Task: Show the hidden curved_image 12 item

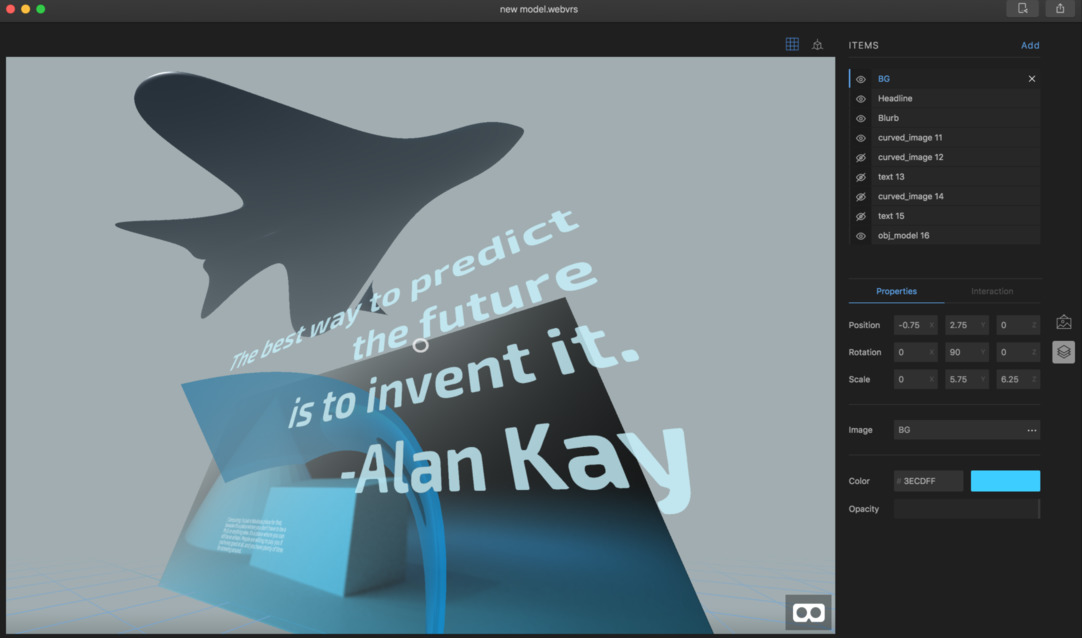Action: tap(860, 158)
